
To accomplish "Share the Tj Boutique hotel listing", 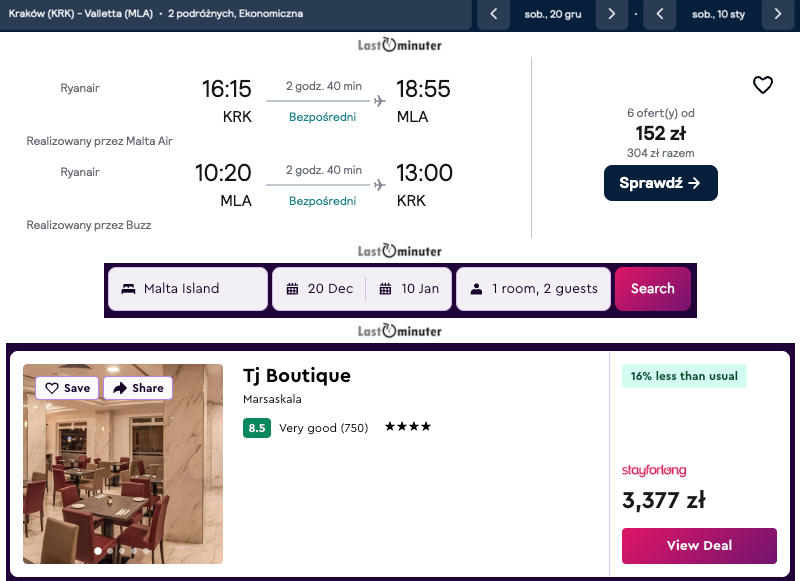I will point(138,388).
